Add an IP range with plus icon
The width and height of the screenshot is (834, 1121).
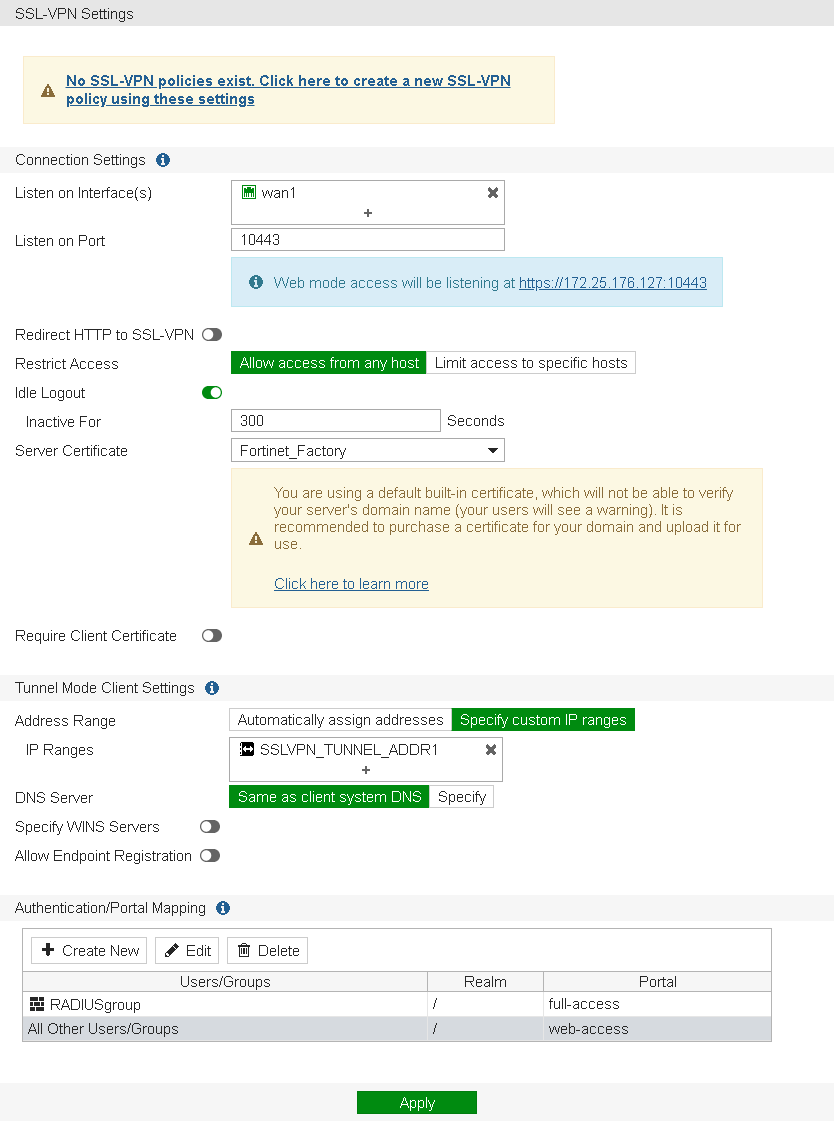pyautogui.click(x=366, y=770)
